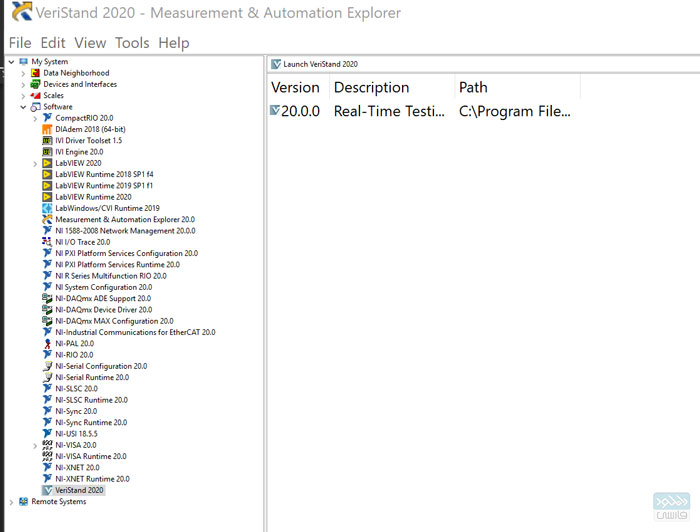Click the NI-VISA 20.0 icon
The height and width of the screenshot is (532, 700).
tap(47, 445)
